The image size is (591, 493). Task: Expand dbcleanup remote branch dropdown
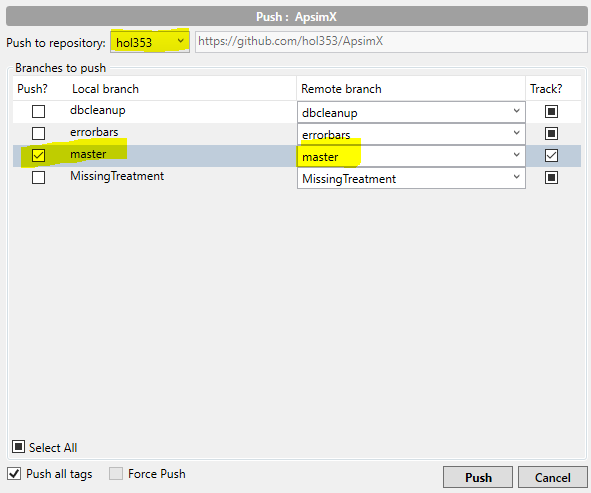tap(411, 112)
